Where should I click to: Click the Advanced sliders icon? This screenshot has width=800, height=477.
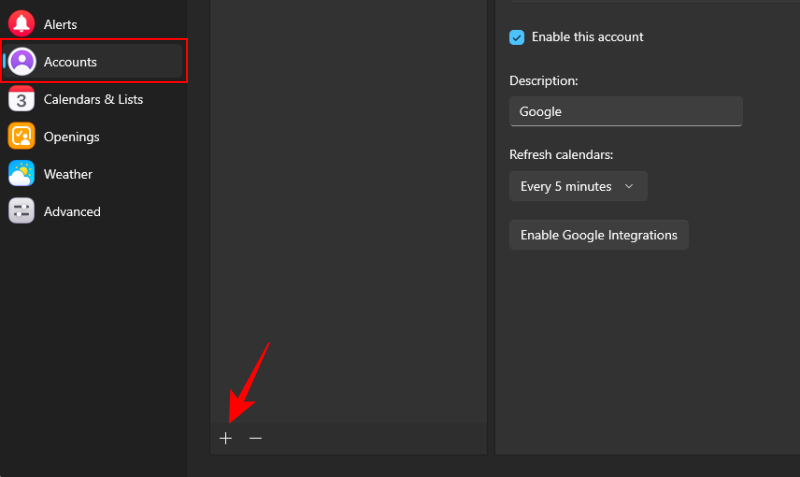[x=21, y=211]
